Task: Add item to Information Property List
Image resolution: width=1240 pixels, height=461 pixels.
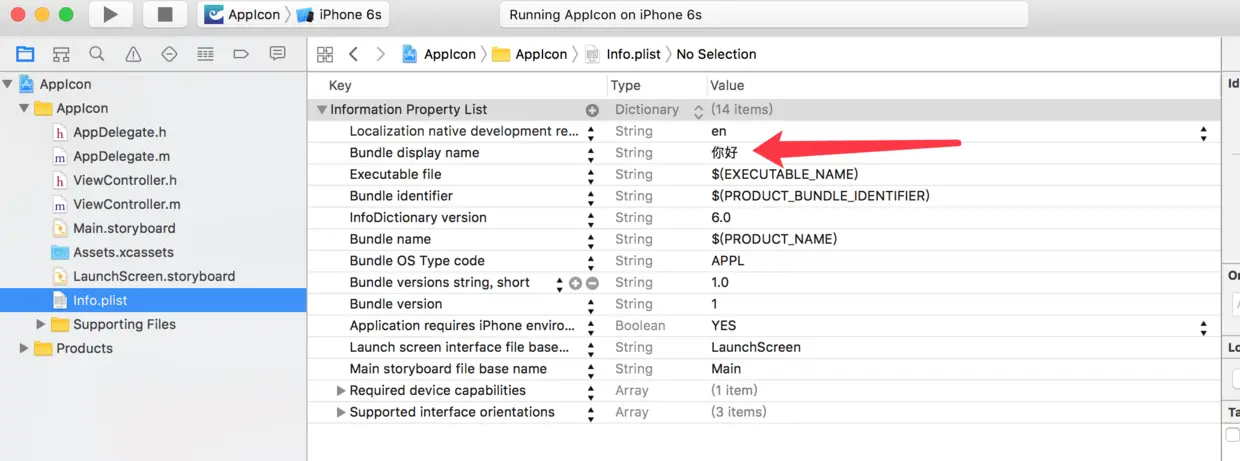Action: (x=592, y=110)
